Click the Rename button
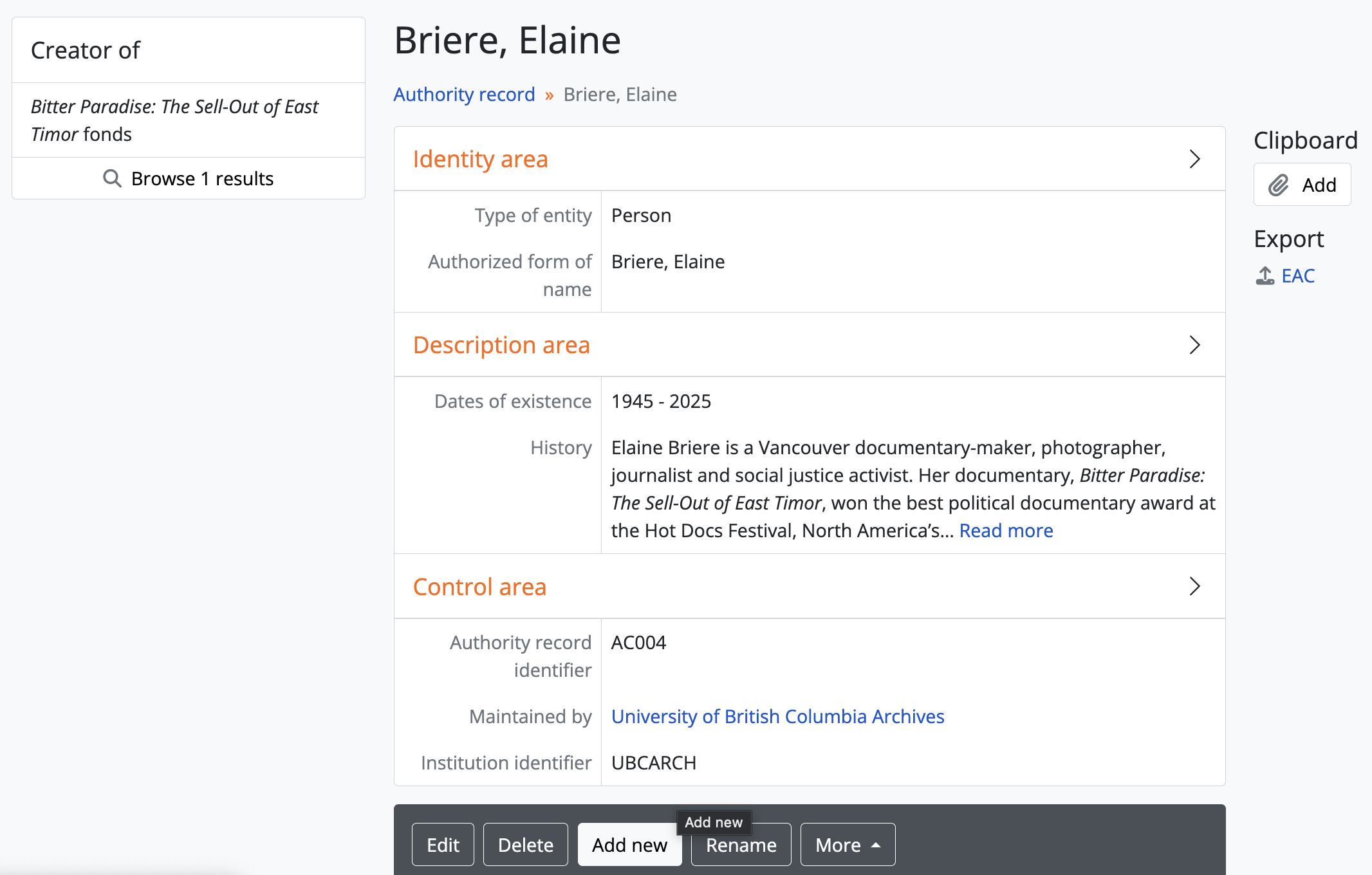 point(741,845)
